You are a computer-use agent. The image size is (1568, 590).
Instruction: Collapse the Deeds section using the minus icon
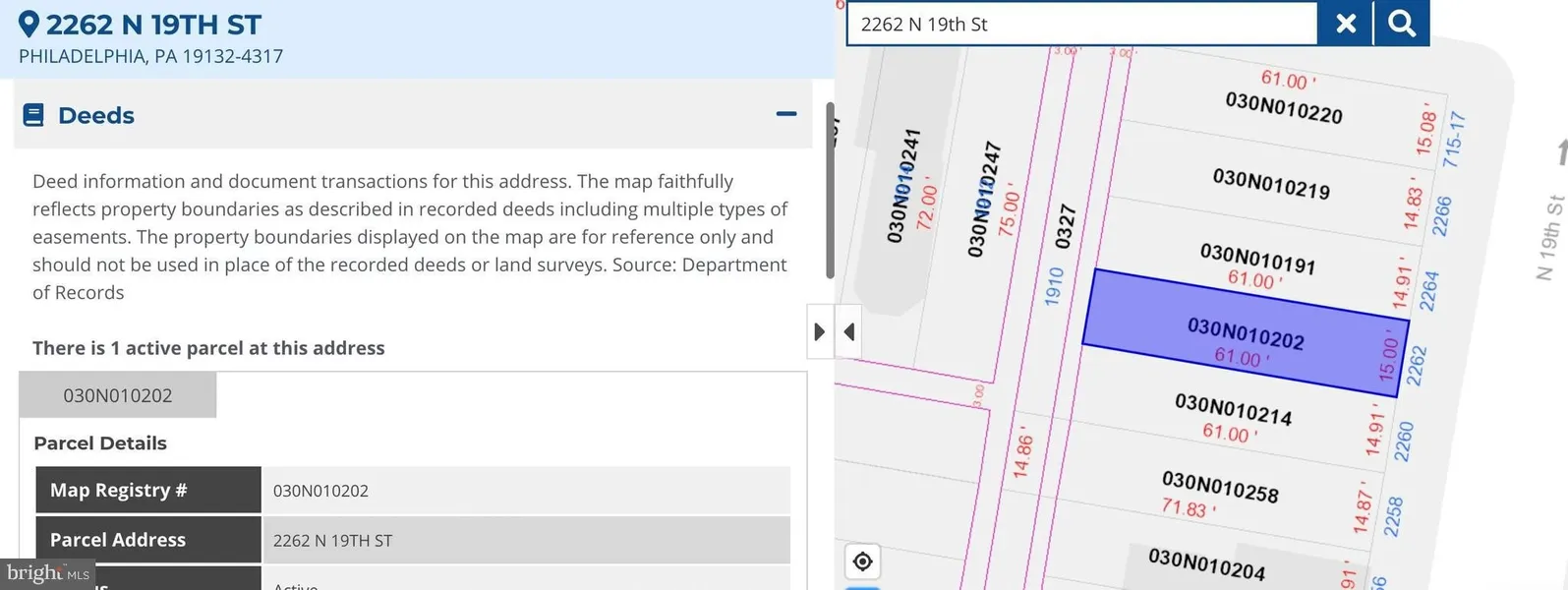click(x=785, y=114)
